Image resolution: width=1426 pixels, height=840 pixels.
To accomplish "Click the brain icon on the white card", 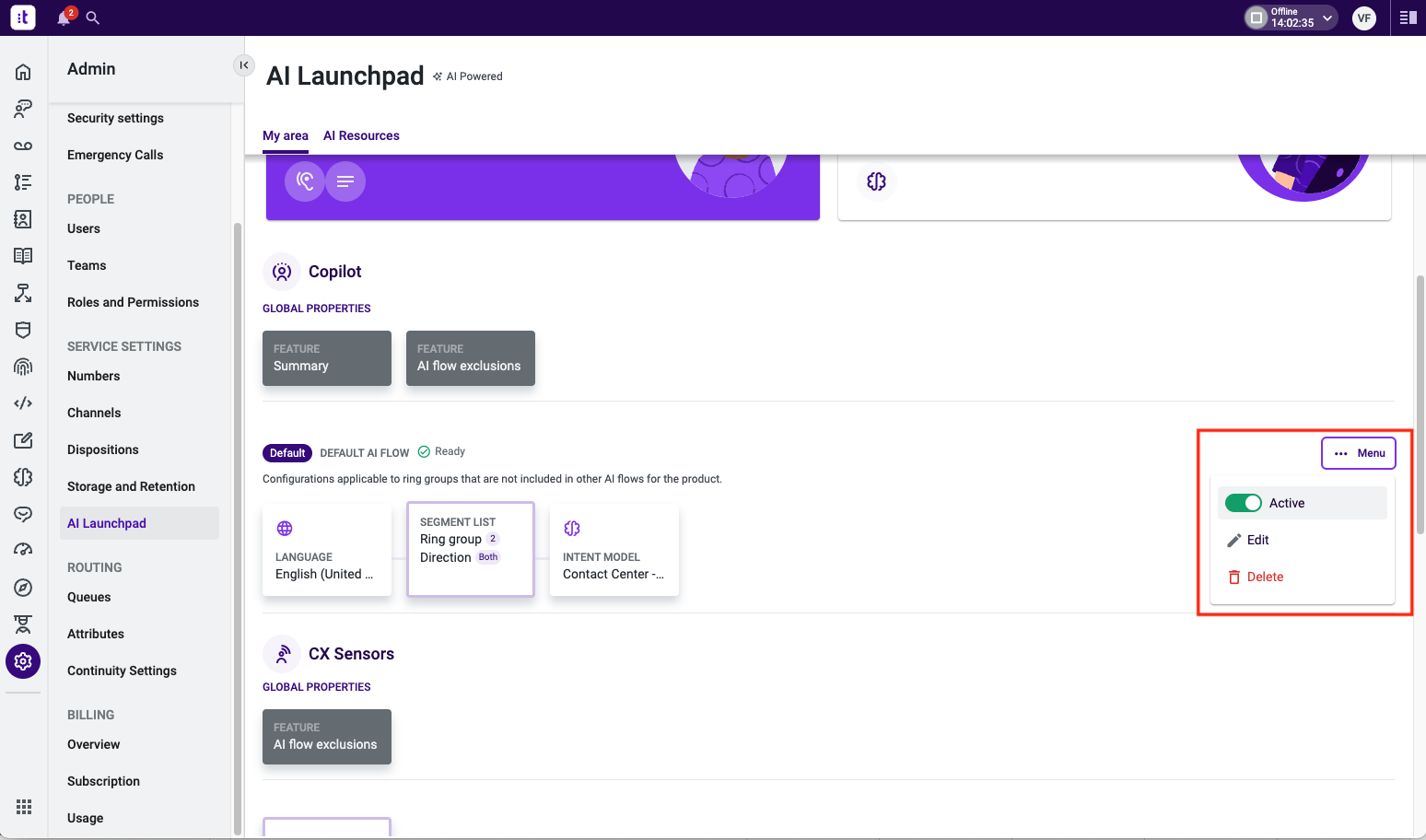I will click(x=876, y=181).
